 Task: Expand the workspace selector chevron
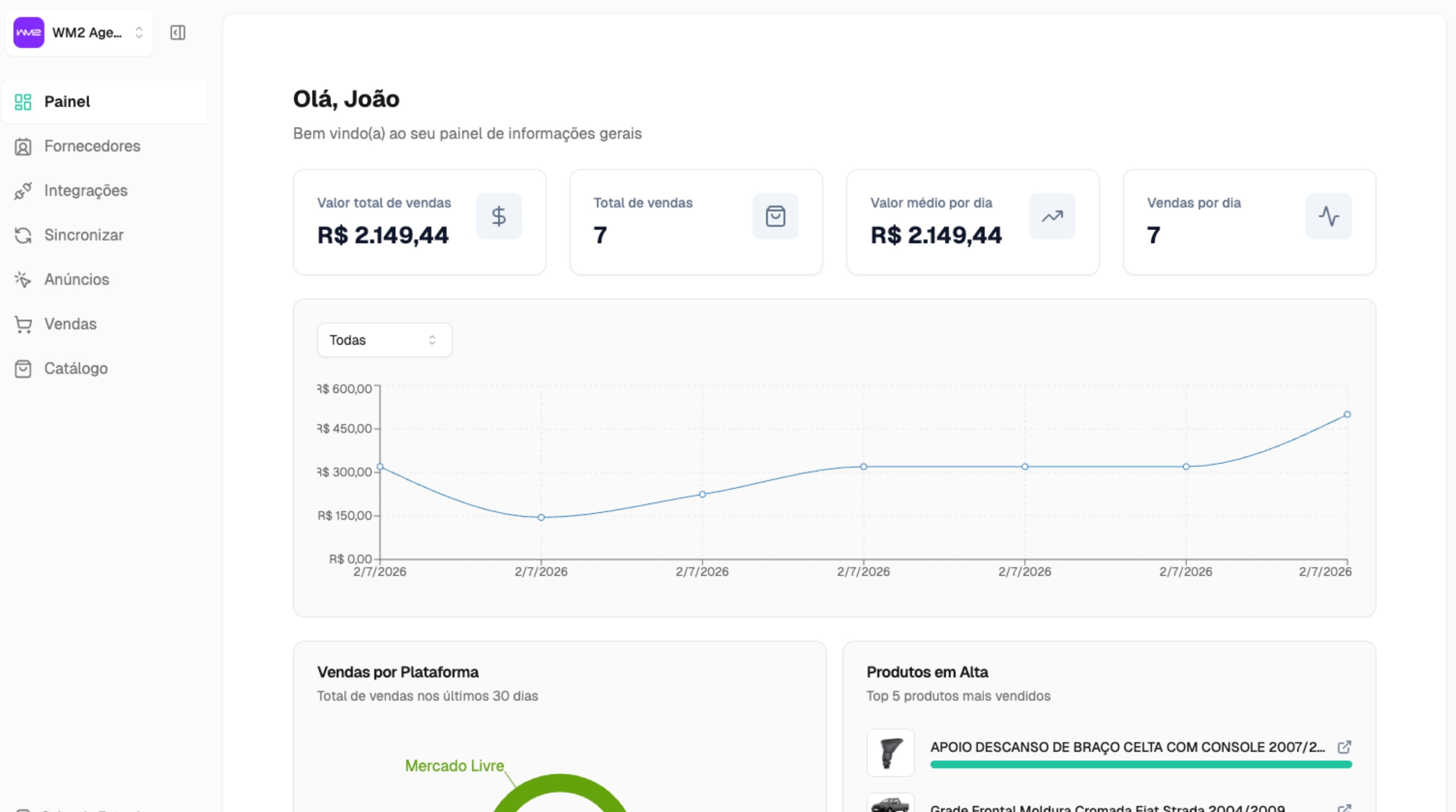(139, 32)
